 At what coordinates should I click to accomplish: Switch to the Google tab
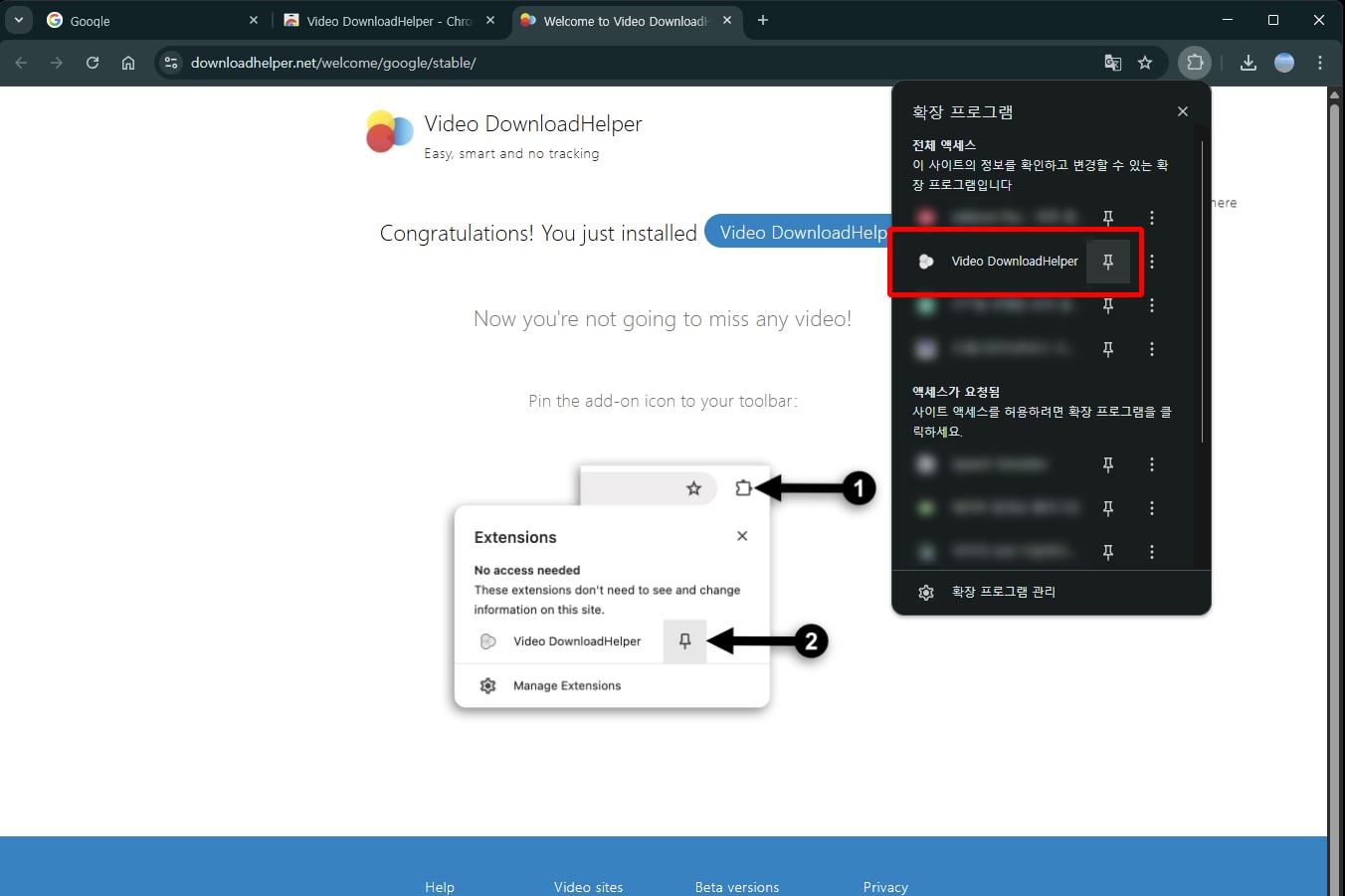pos(152,21)
